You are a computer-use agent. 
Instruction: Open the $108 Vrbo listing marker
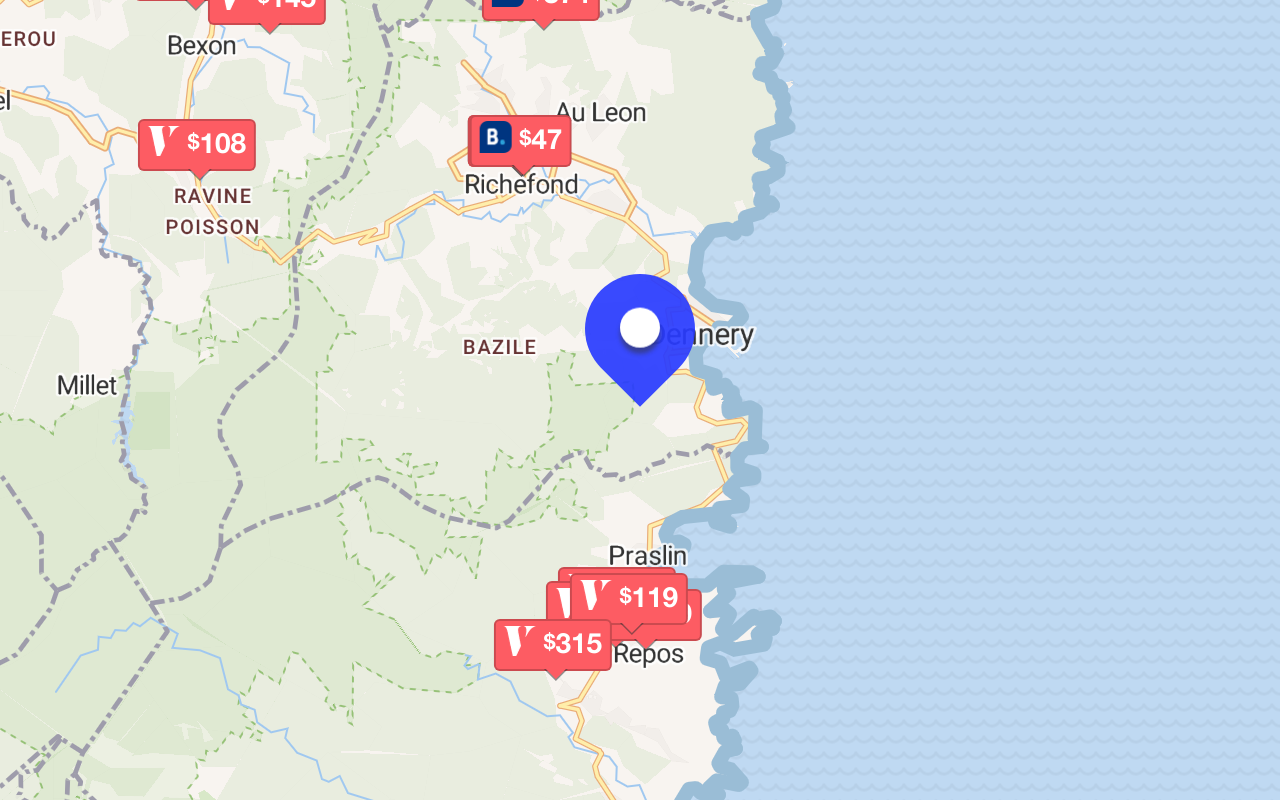click(197, 144)
